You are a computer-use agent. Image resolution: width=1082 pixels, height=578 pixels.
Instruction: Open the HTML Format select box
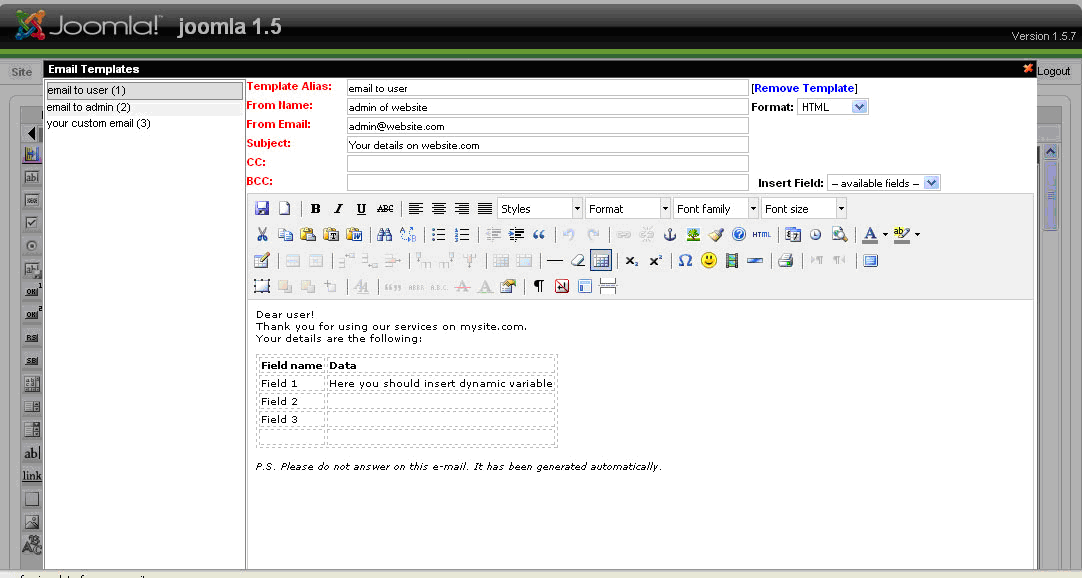[x=833, y=107]
